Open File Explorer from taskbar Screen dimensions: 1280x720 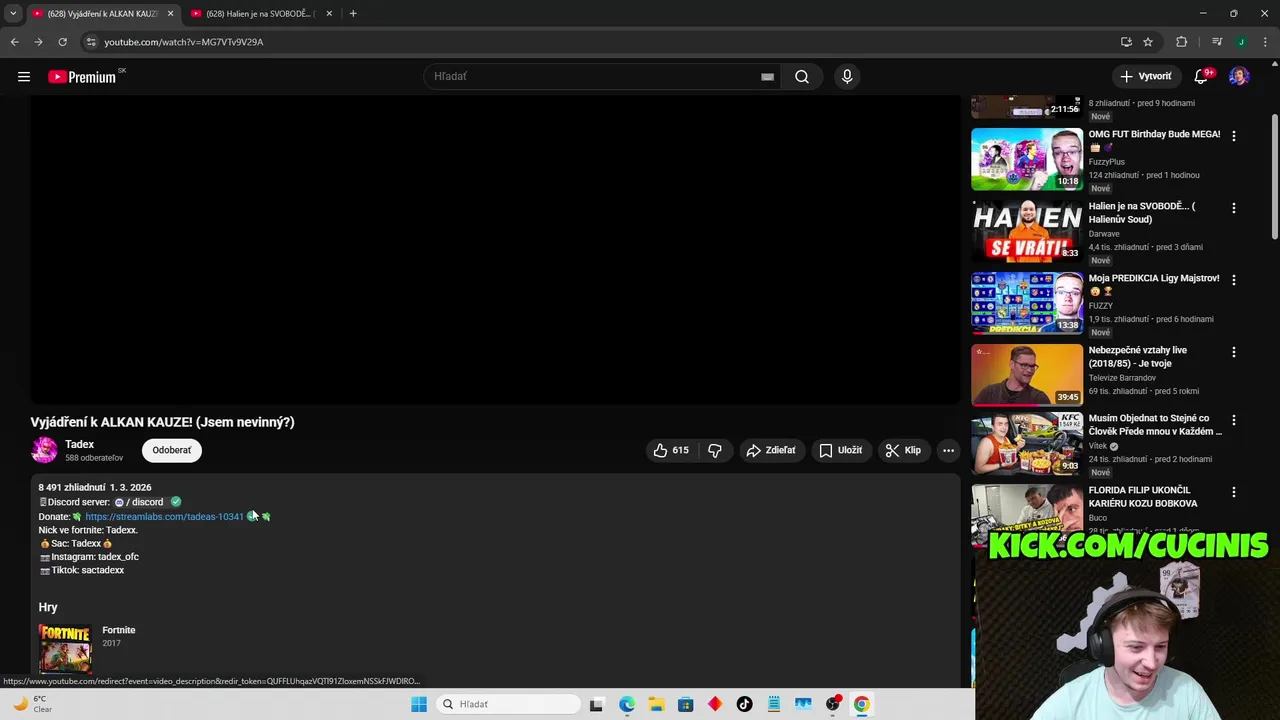[656, 704]
